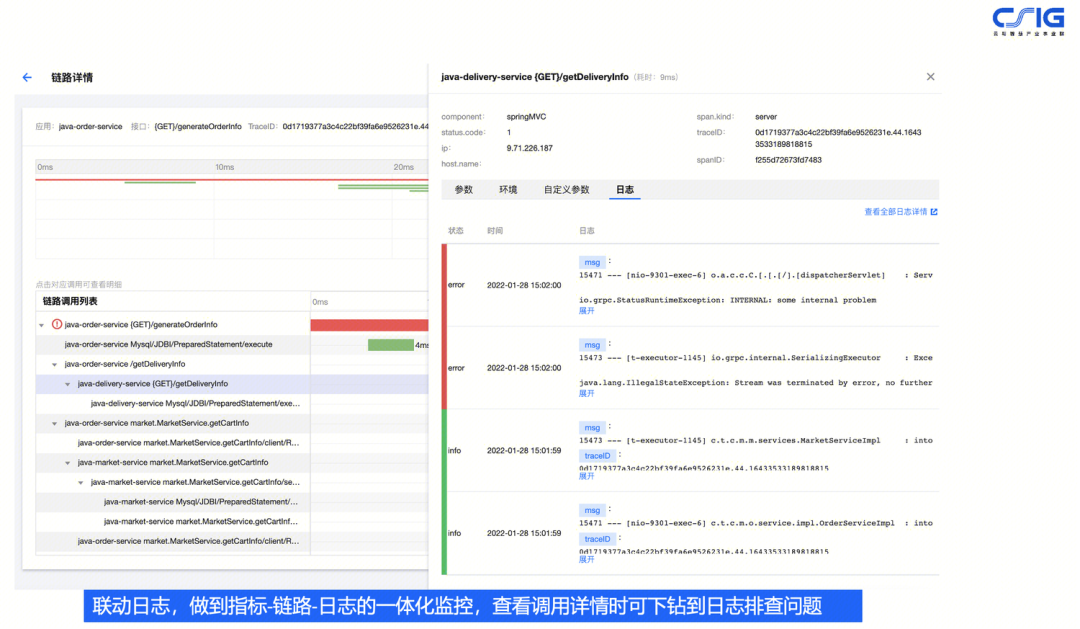
Task: Click the span.kind value server
Action: (766, 117)
